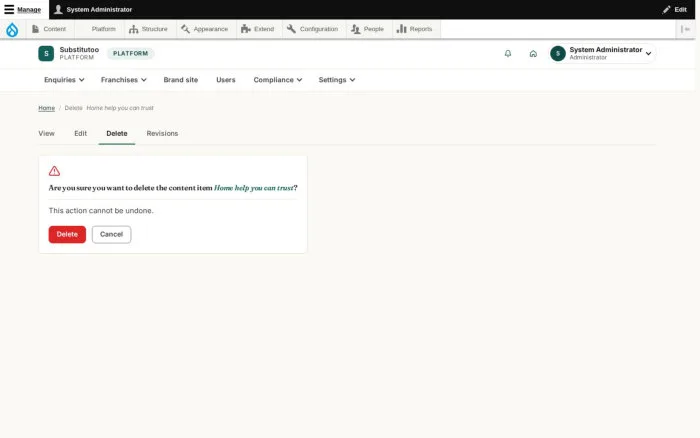
Task: Click the Cancel button
Action: pos(111,234)
